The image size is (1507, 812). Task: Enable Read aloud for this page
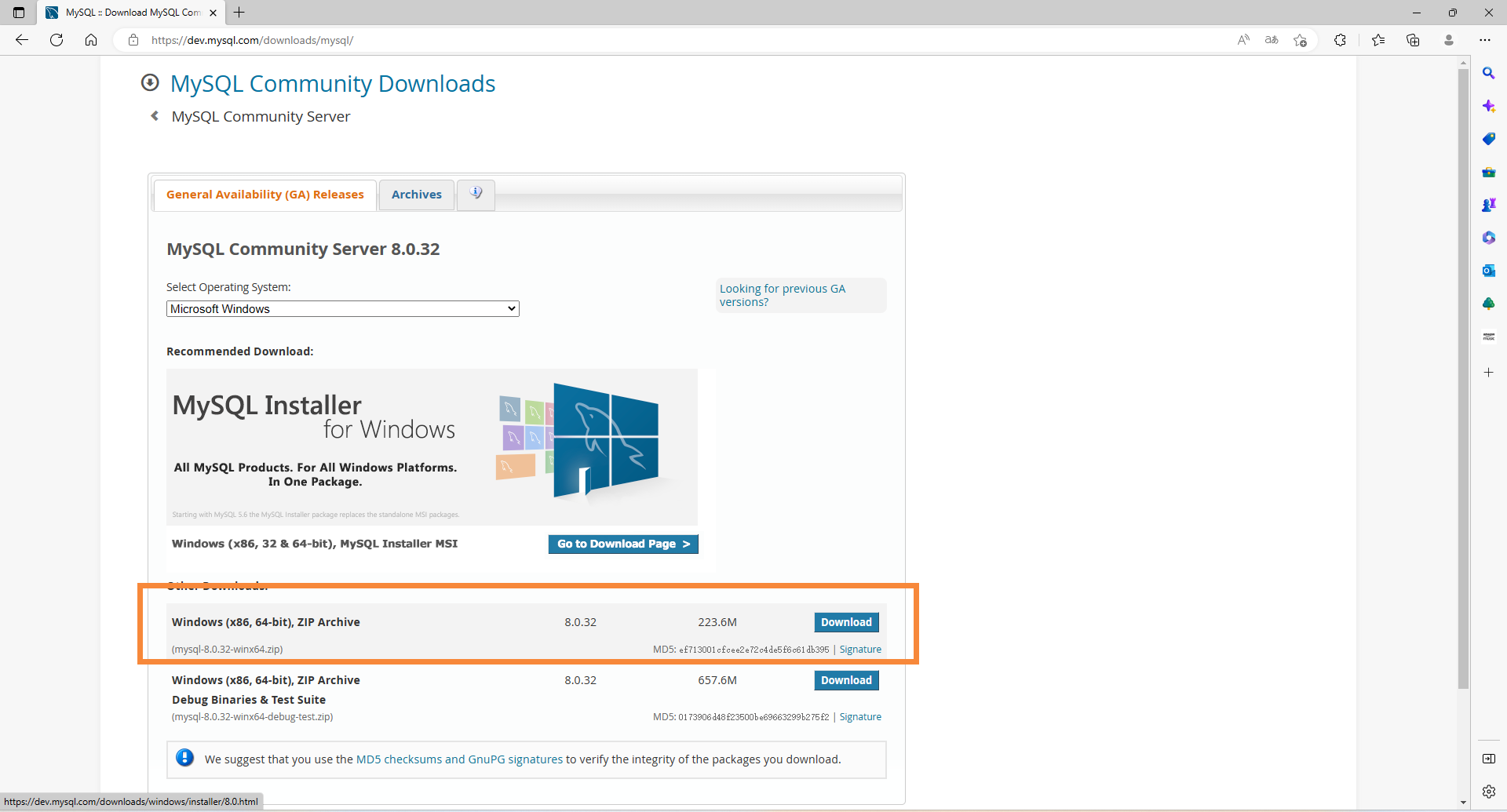(1243, 40)
